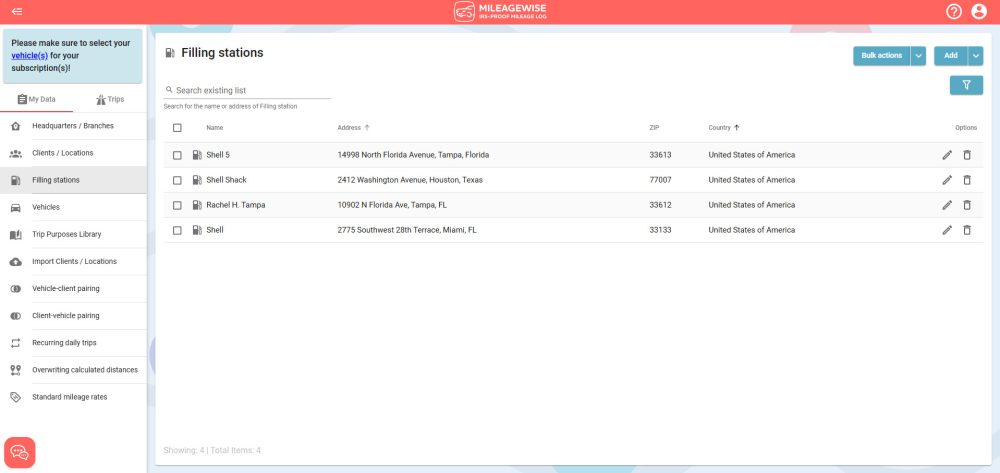Select all rows with header checkbox

(177, 128)
